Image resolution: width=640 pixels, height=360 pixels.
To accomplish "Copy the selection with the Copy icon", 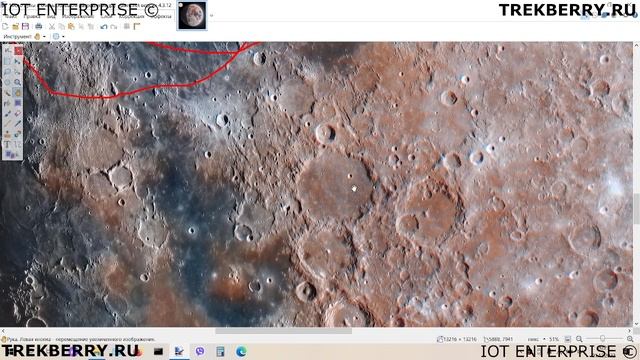I will [61, 27].
